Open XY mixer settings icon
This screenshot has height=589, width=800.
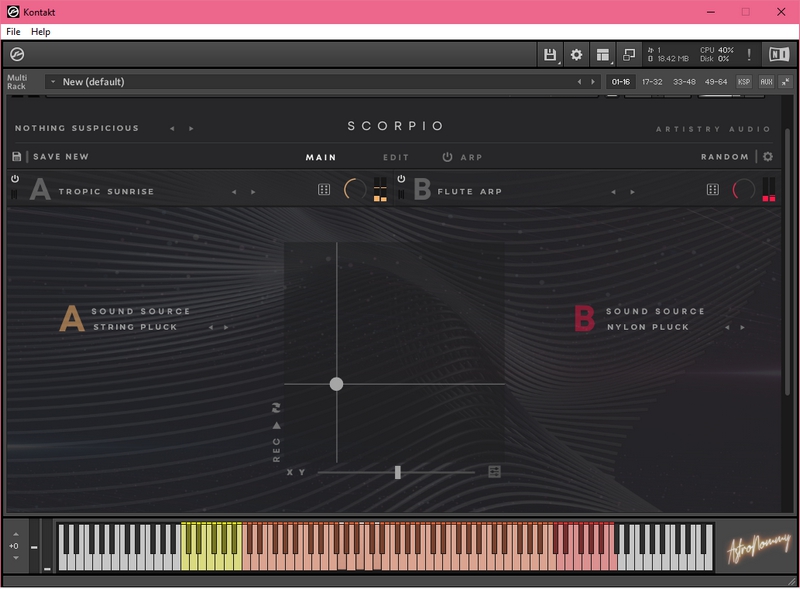494,472
